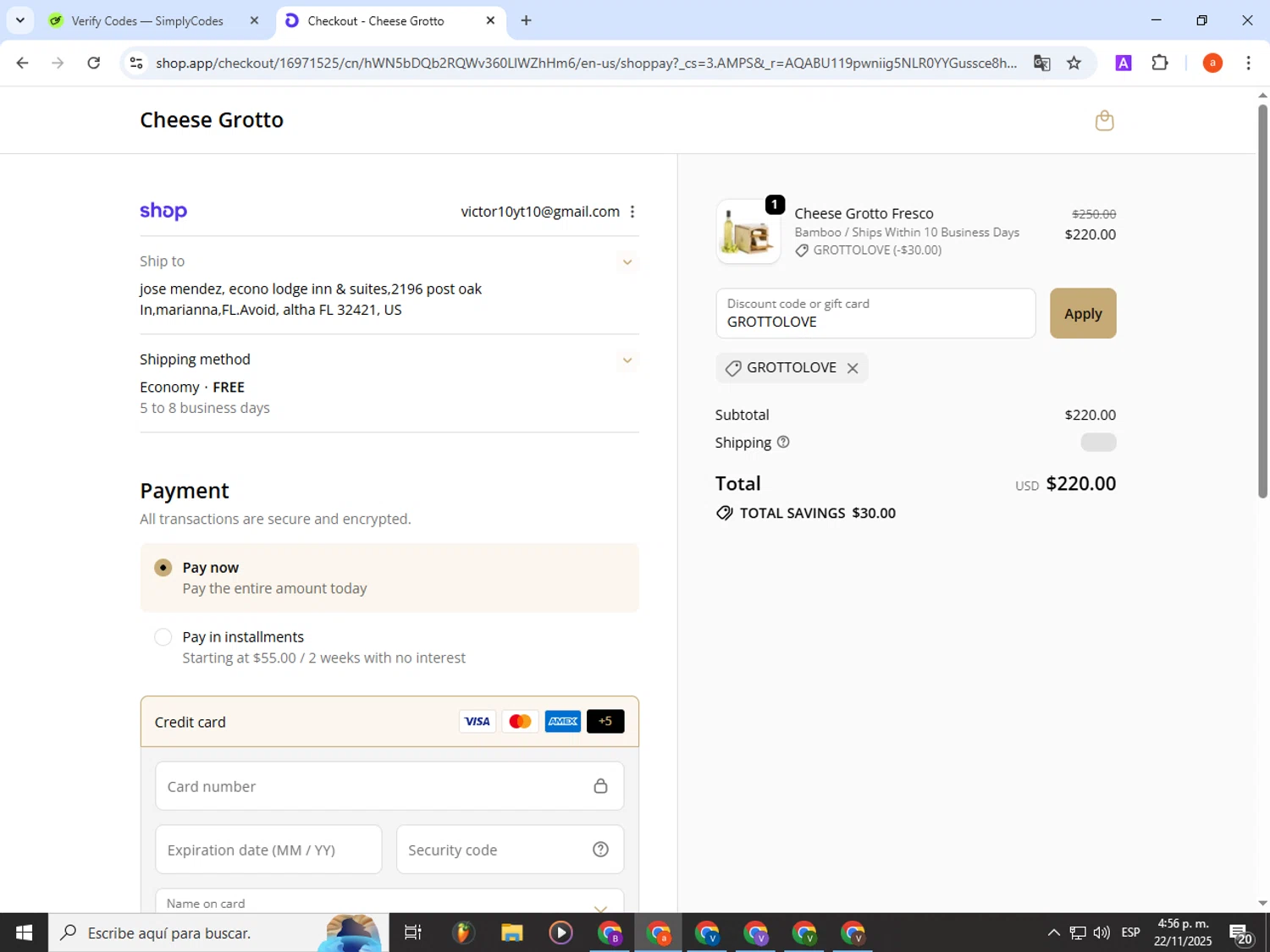Viewport: 1270px width, 952px height.
Task: Open the notification center icon
Action: point(1242,933)
